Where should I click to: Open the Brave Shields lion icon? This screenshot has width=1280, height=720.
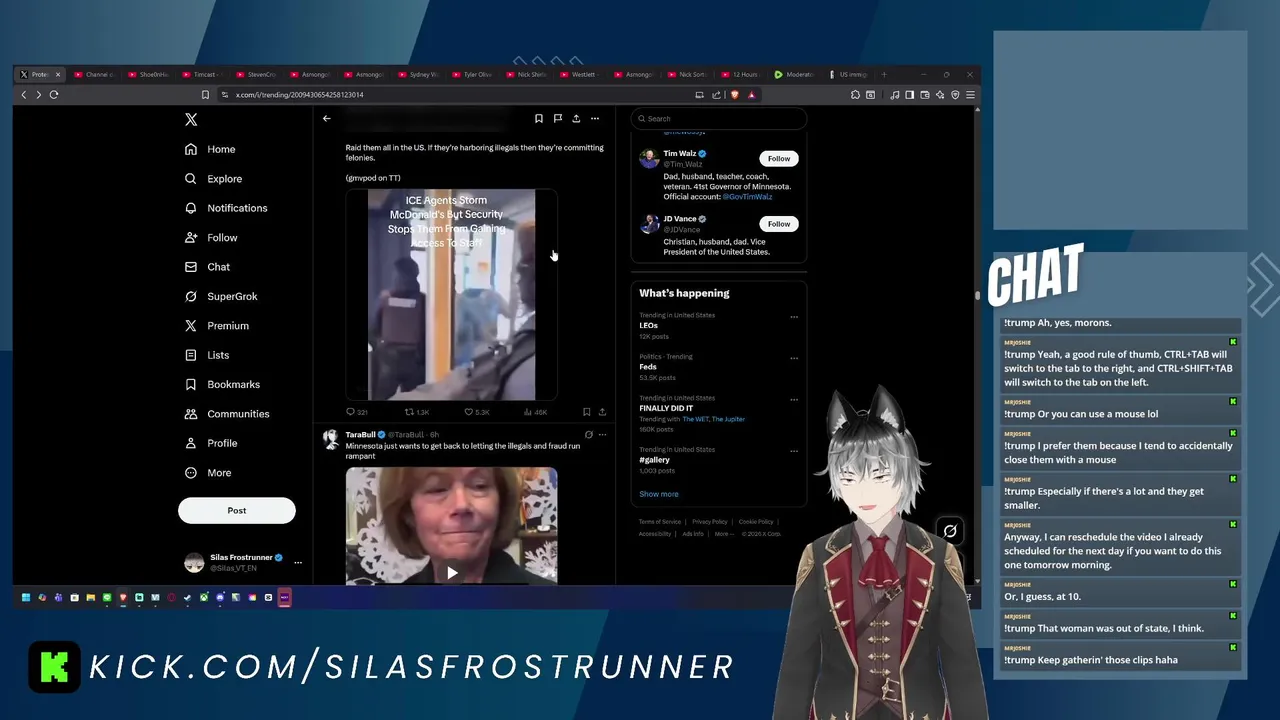point(734,95)
